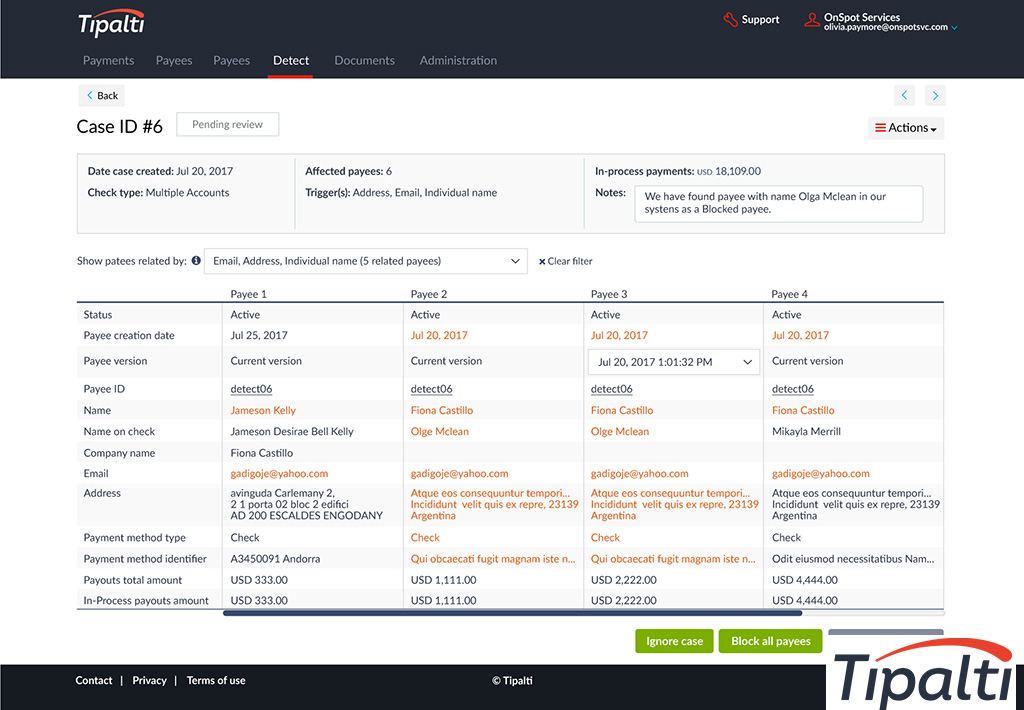Open the first Payees tab
The image size is (1024, 710).
pyautogui.click(x=174, y=60)
